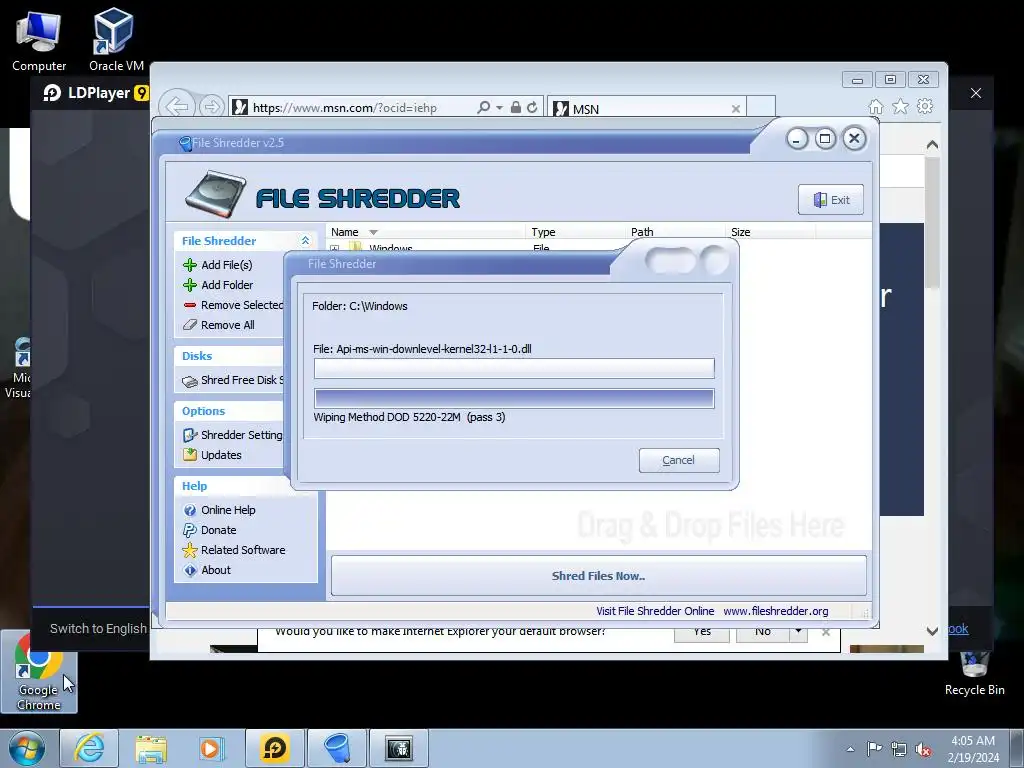Screen dimensions: 1024x768
Task: Open Action Center flag icon
Action: (x=874, y=749)
